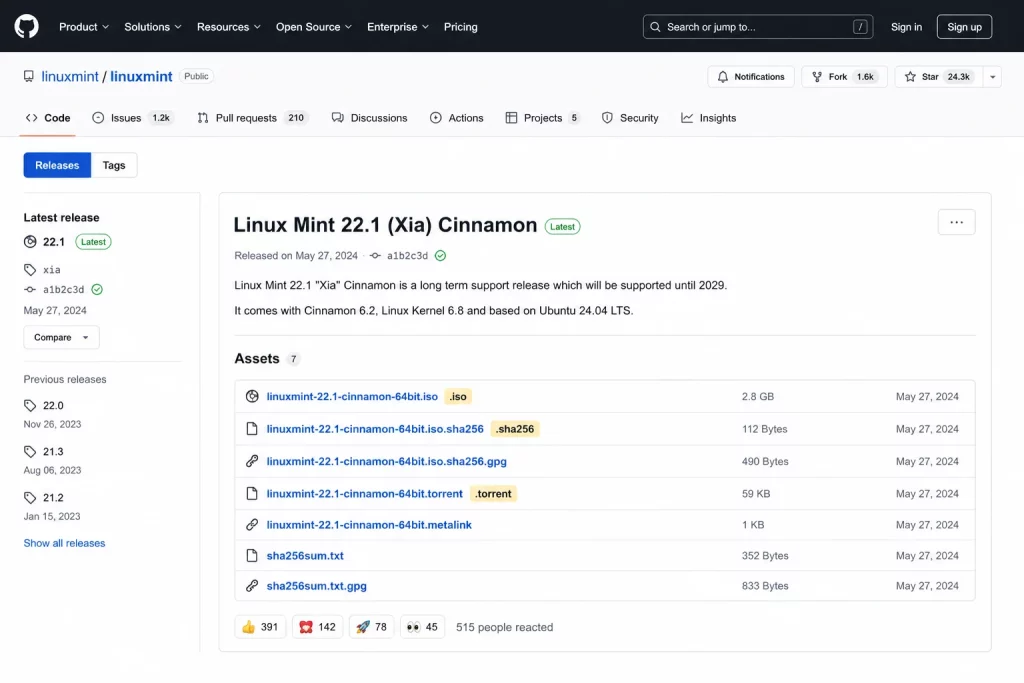Open the release three-dot options menu

click(x=956, y=222)
